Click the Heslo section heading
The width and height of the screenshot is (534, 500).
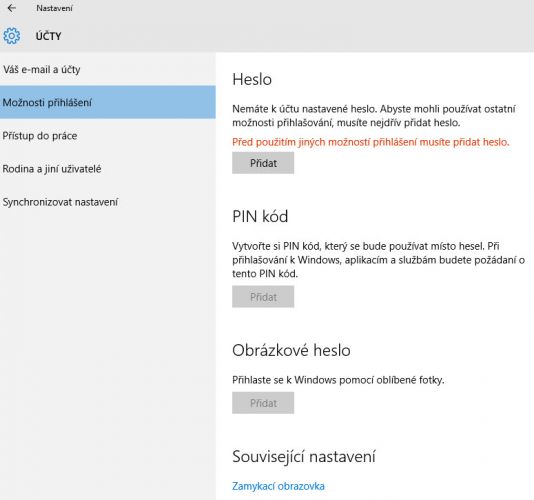[x=252, y=79]
